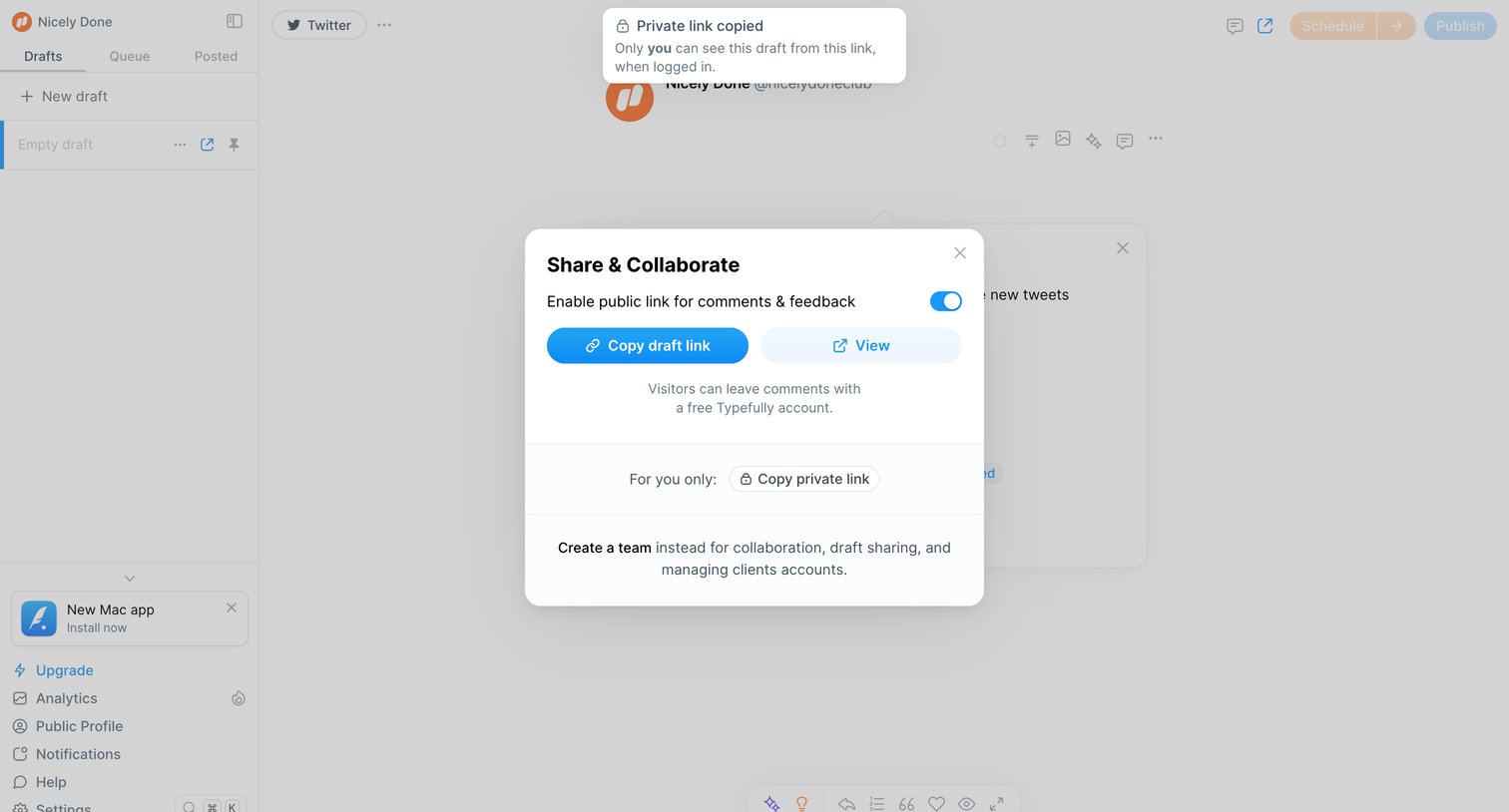Viewport: 1509px width, 812px height.
Task: Create a New draft
Action: (65, 96)
